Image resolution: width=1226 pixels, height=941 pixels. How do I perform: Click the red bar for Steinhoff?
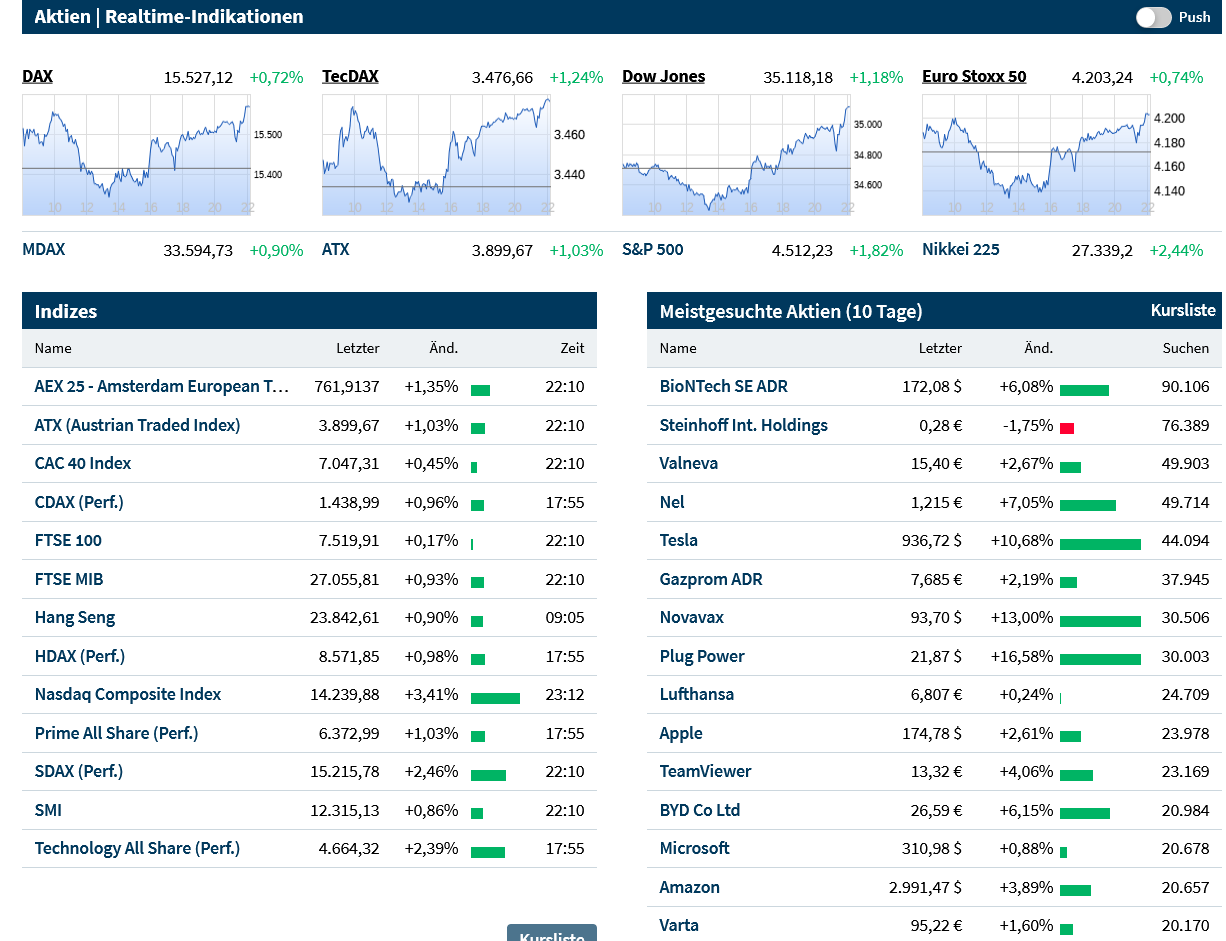click(1067, 428)
